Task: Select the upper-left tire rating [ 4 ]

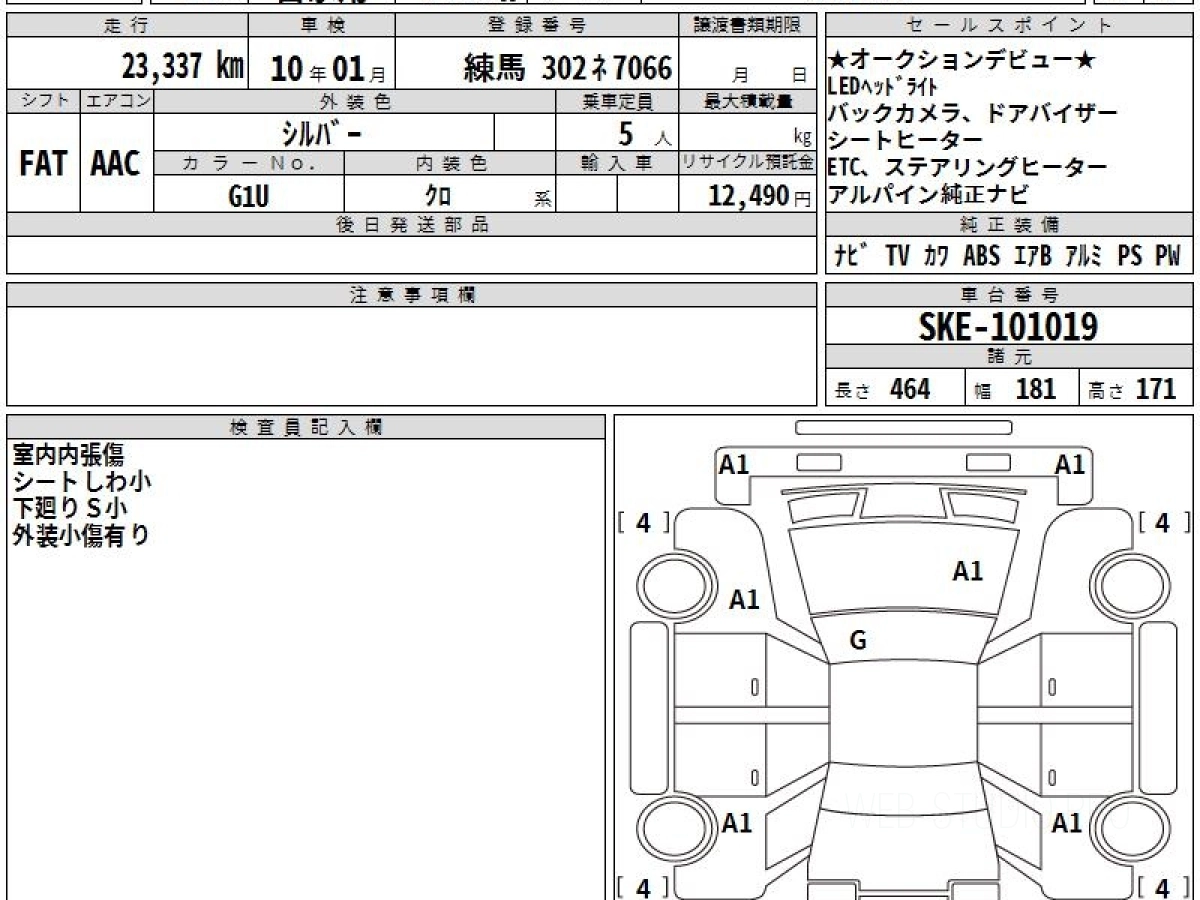Action: tap(643, 522)
